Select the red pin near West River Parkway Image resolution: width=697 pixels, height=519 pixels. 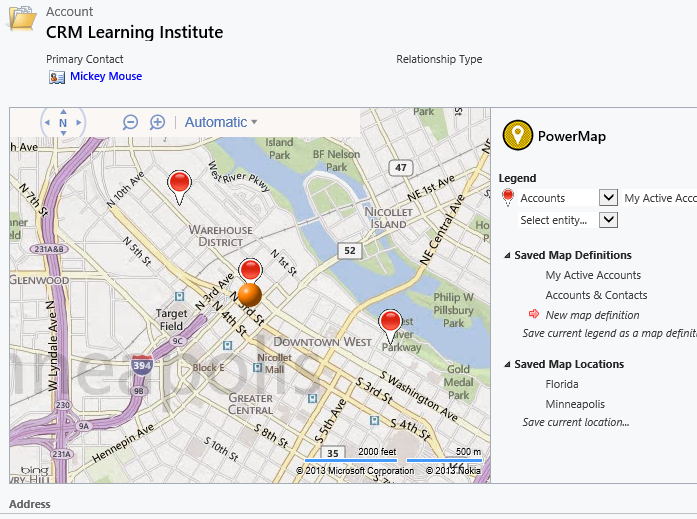(391, 322)
